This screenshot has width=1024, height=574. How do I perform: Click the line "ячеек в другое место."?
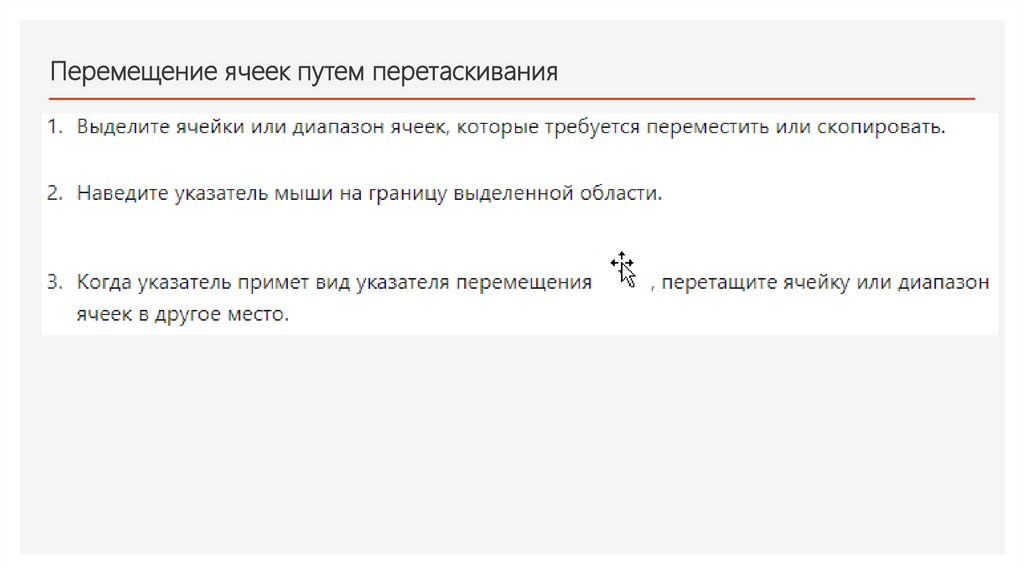coord(182,314)
